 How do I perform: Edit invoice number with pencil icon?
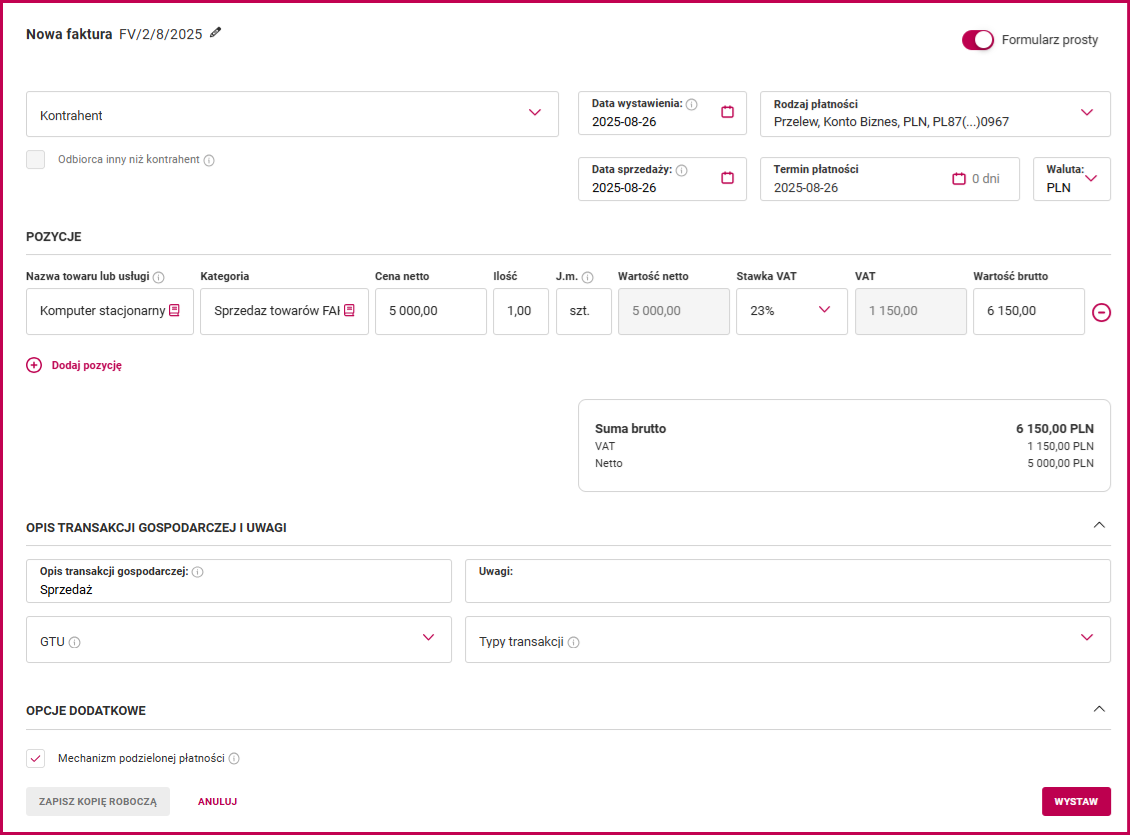[215, 32]
